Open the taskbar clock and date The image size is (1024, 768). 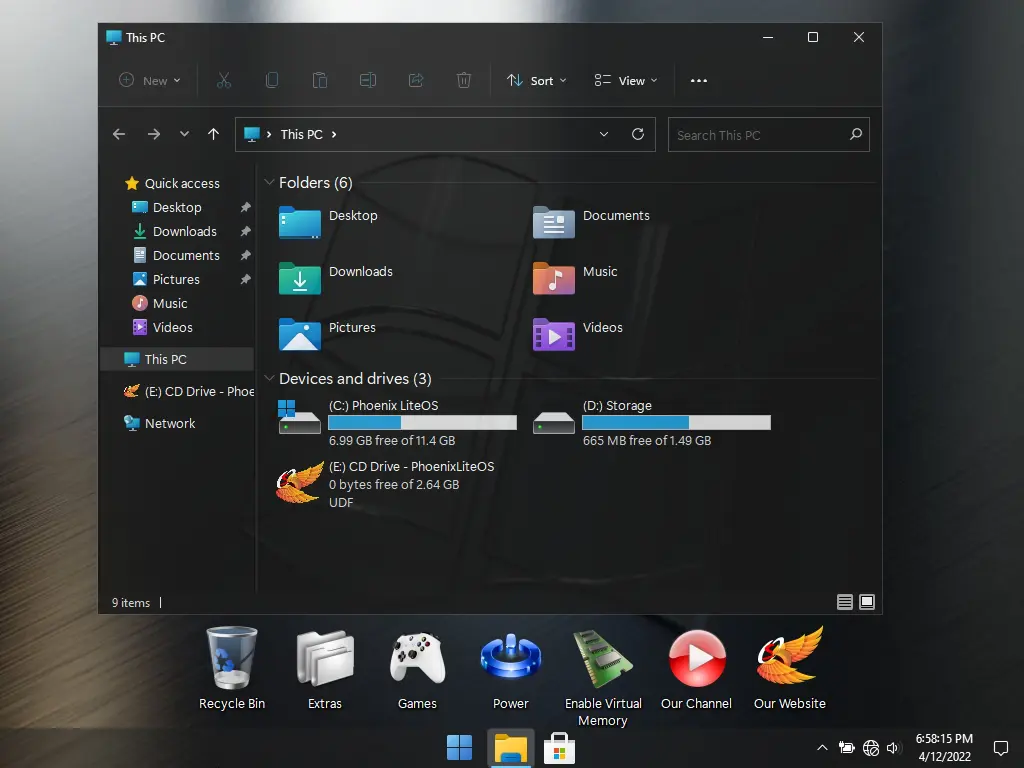(x=944, y=748)
